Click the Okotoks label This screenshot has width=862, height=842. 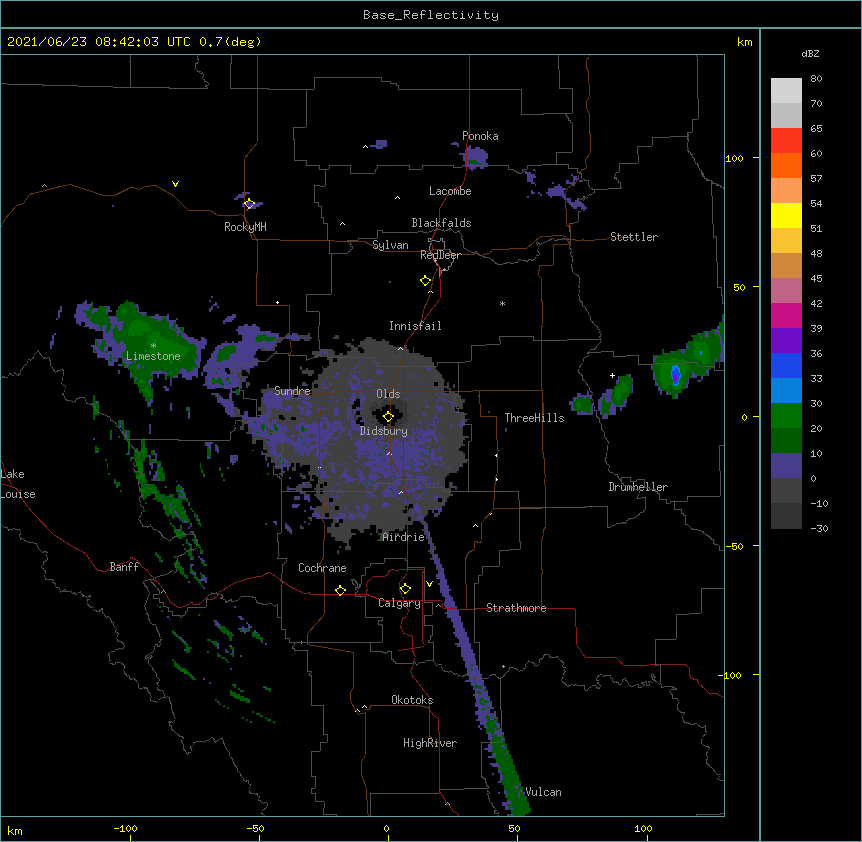click(412, 700)
